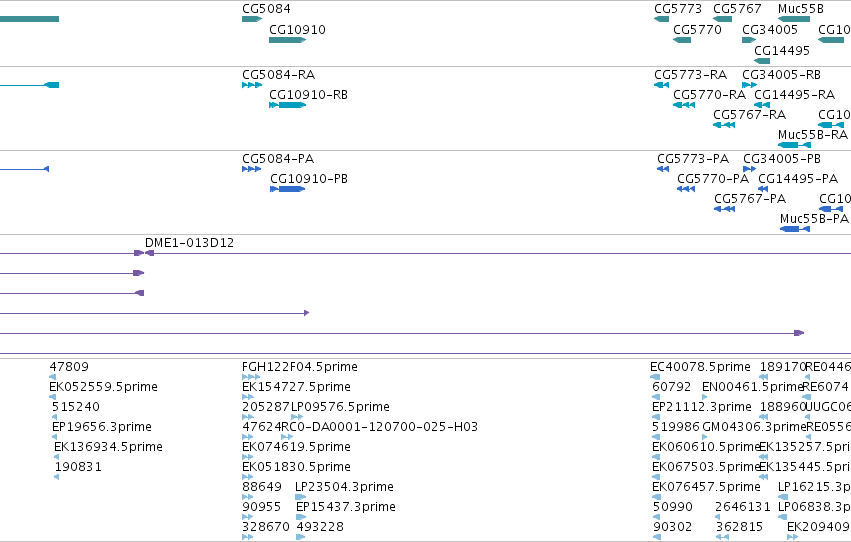
Task: Select the CG5084 gene arrow glyph
Action: point(252,19)
